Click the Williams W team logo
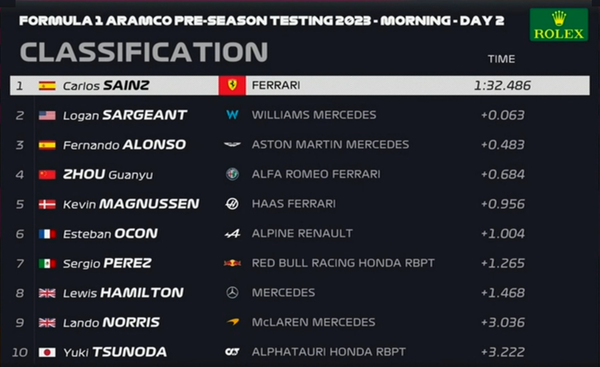The height and width of the screenshot is (367, 600). click(x=232, y=115)
